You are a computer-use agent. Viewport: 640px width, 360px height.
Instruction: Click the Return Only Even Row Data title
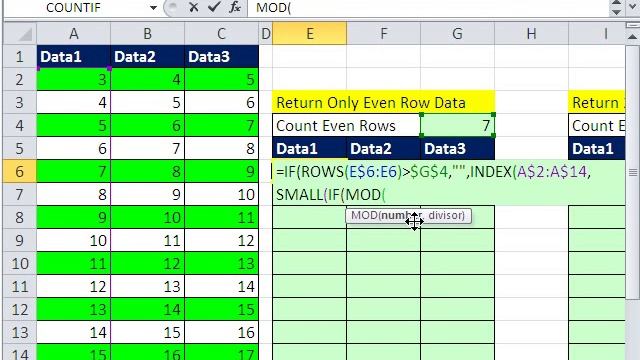point(383,102)
